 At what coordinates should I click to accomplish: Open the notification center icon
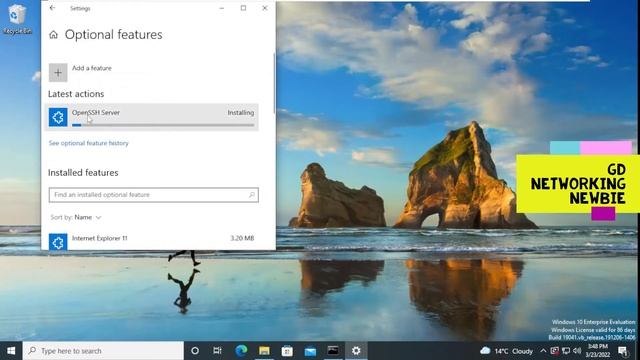pyautogui.click(x=623, y=351)
